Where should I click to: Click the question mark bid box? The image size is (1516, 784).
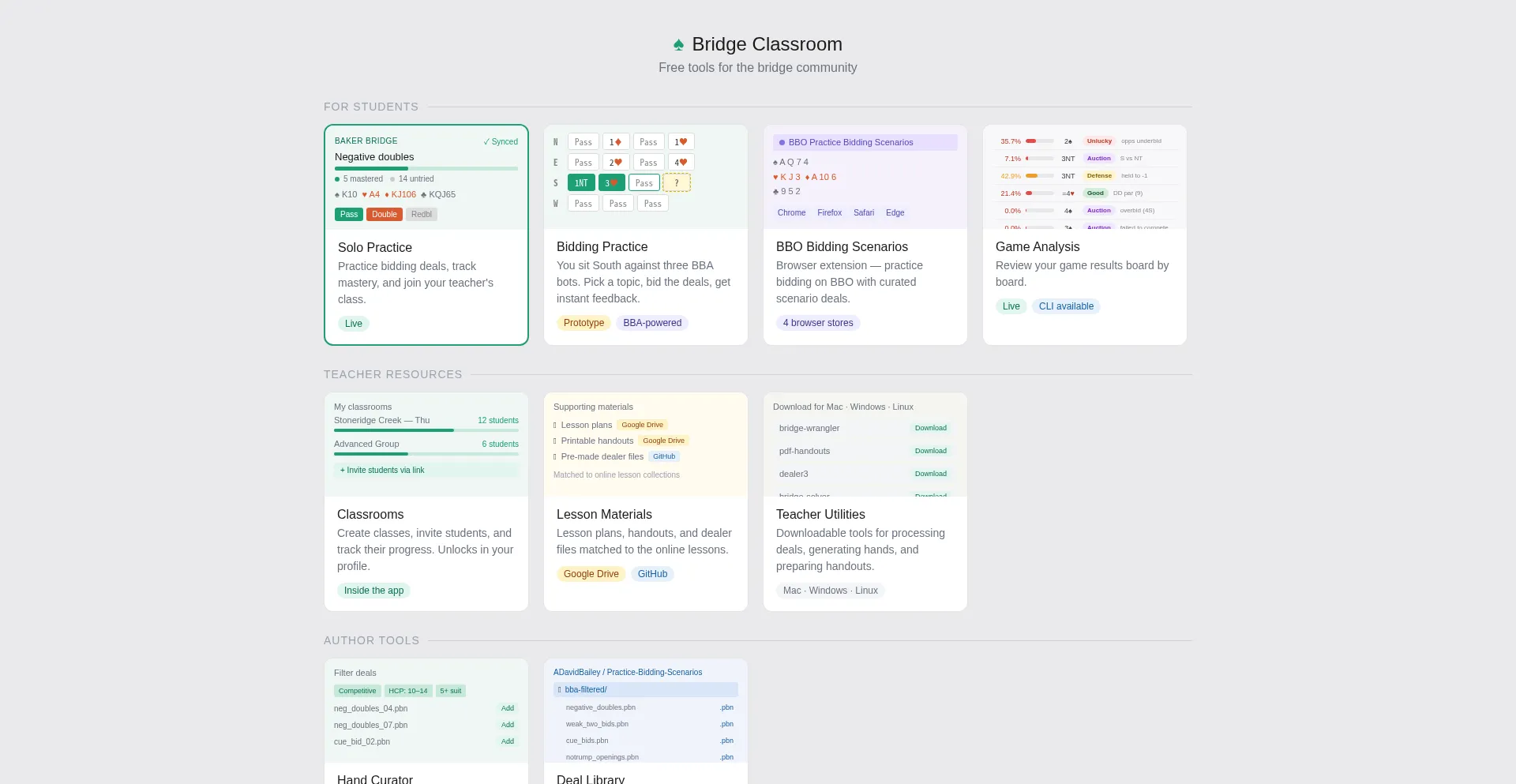coord(677,182)
